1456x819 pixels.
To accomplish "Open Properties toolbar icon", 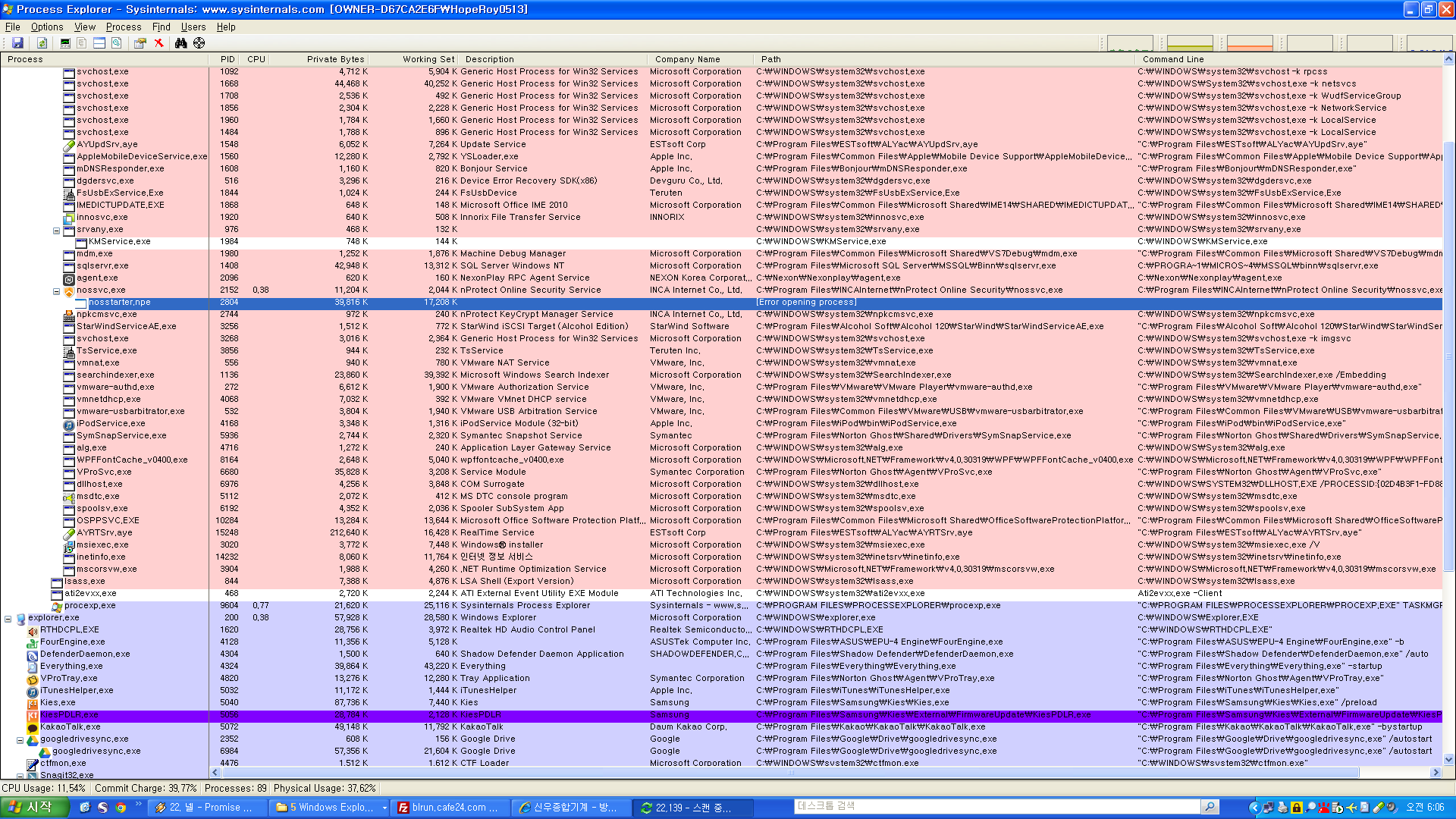I will coord(140,43).
